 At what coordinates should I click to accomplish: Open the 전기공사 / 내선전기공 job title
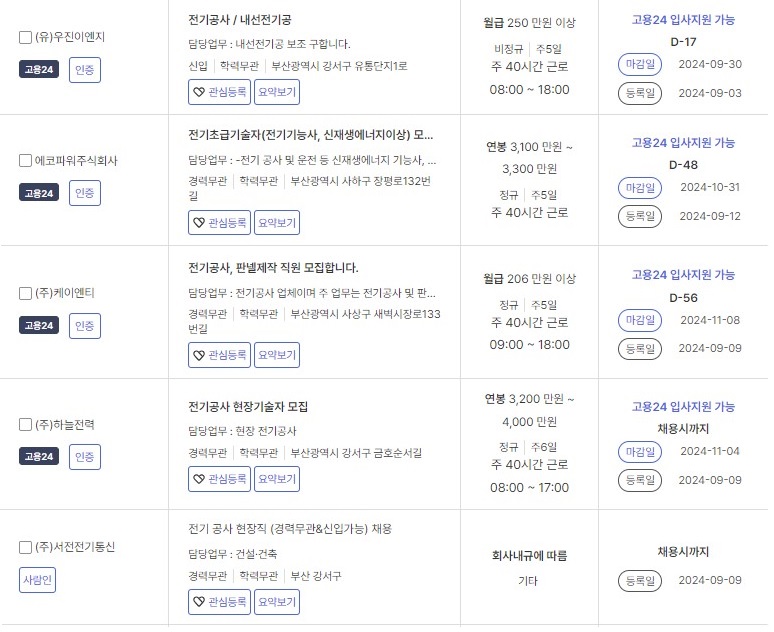[x=240, y=20]
